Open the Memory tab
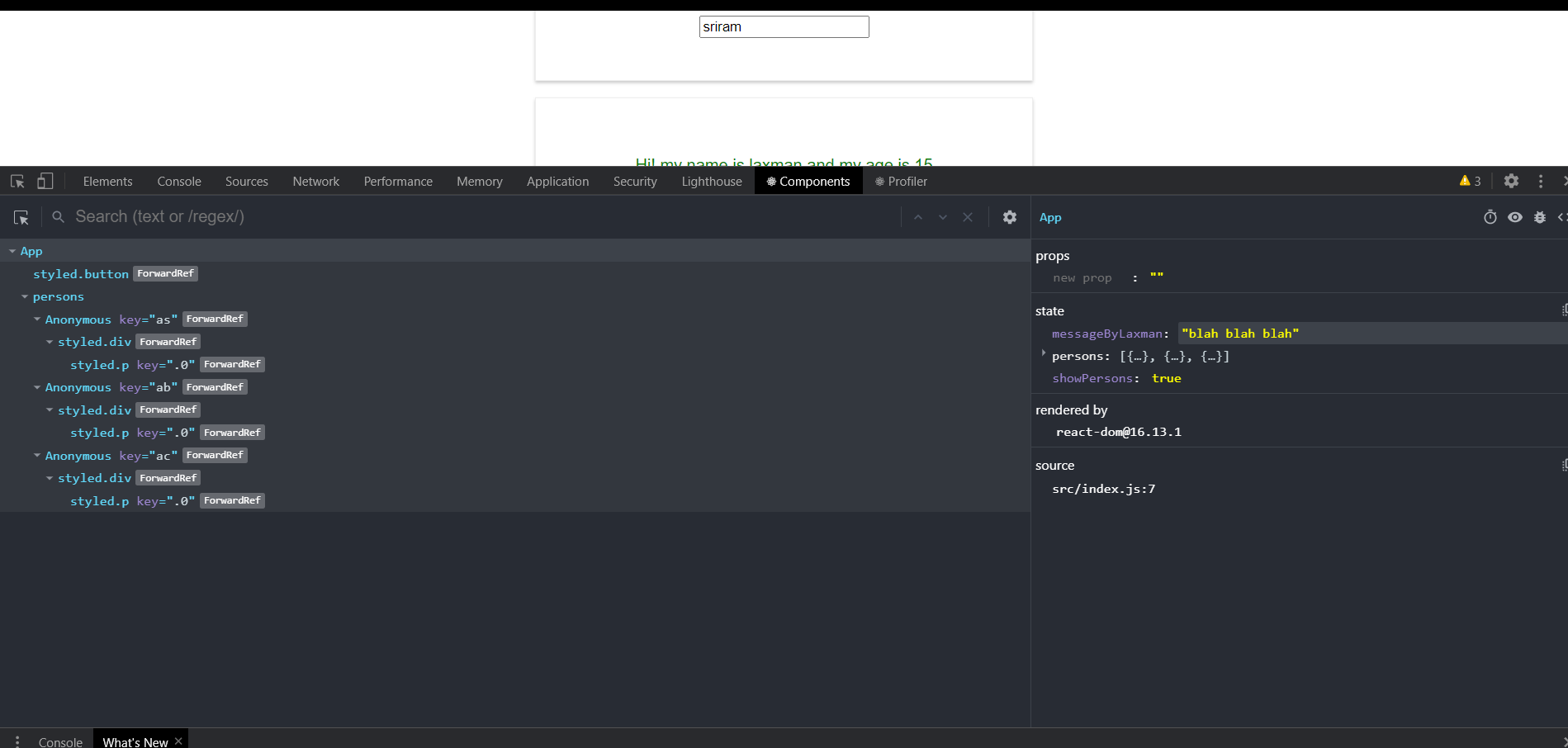Viewport: 1568px width, 748px height. point(480,182)
